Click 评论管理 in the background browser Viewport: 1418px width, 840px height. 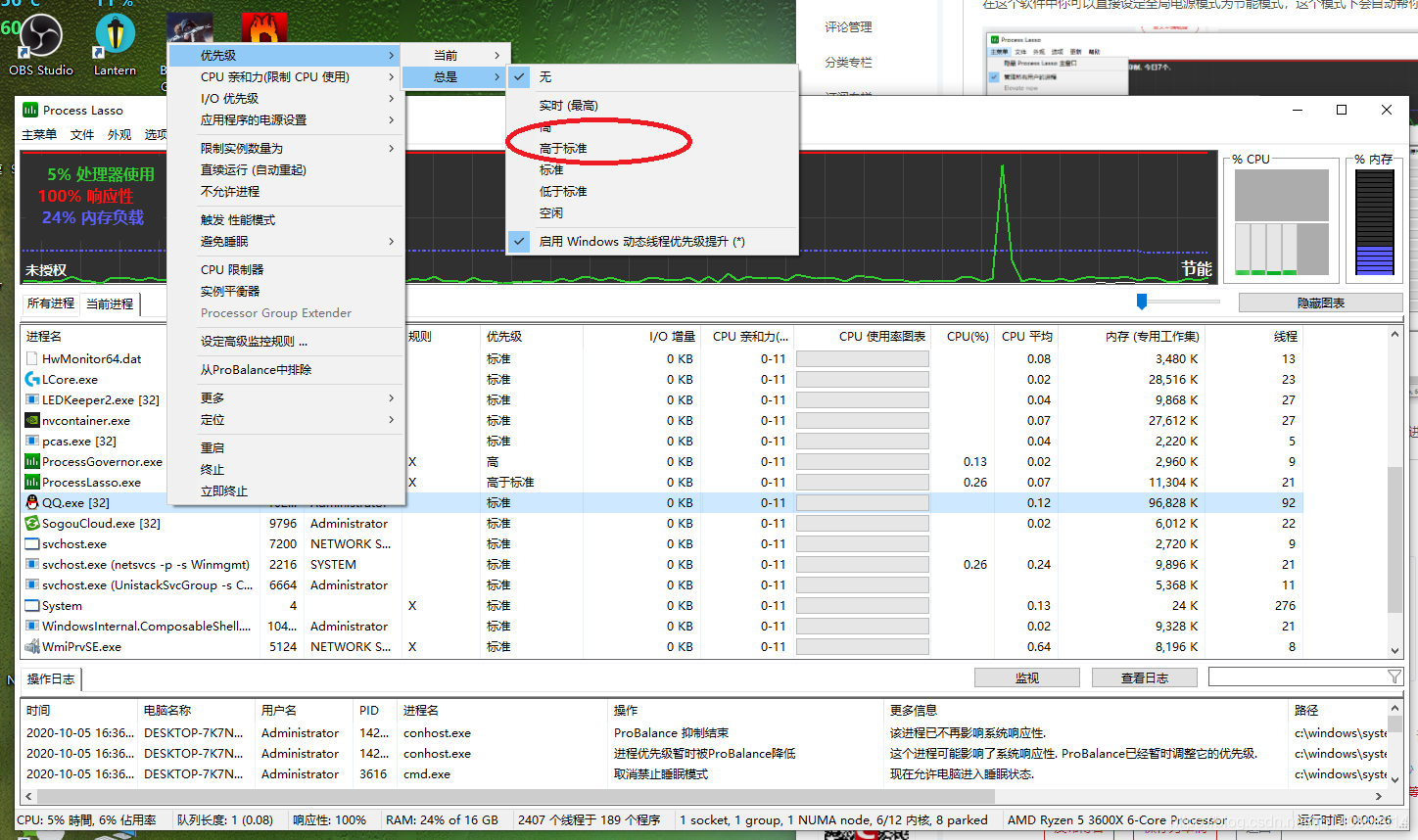[x=848, y=27]
